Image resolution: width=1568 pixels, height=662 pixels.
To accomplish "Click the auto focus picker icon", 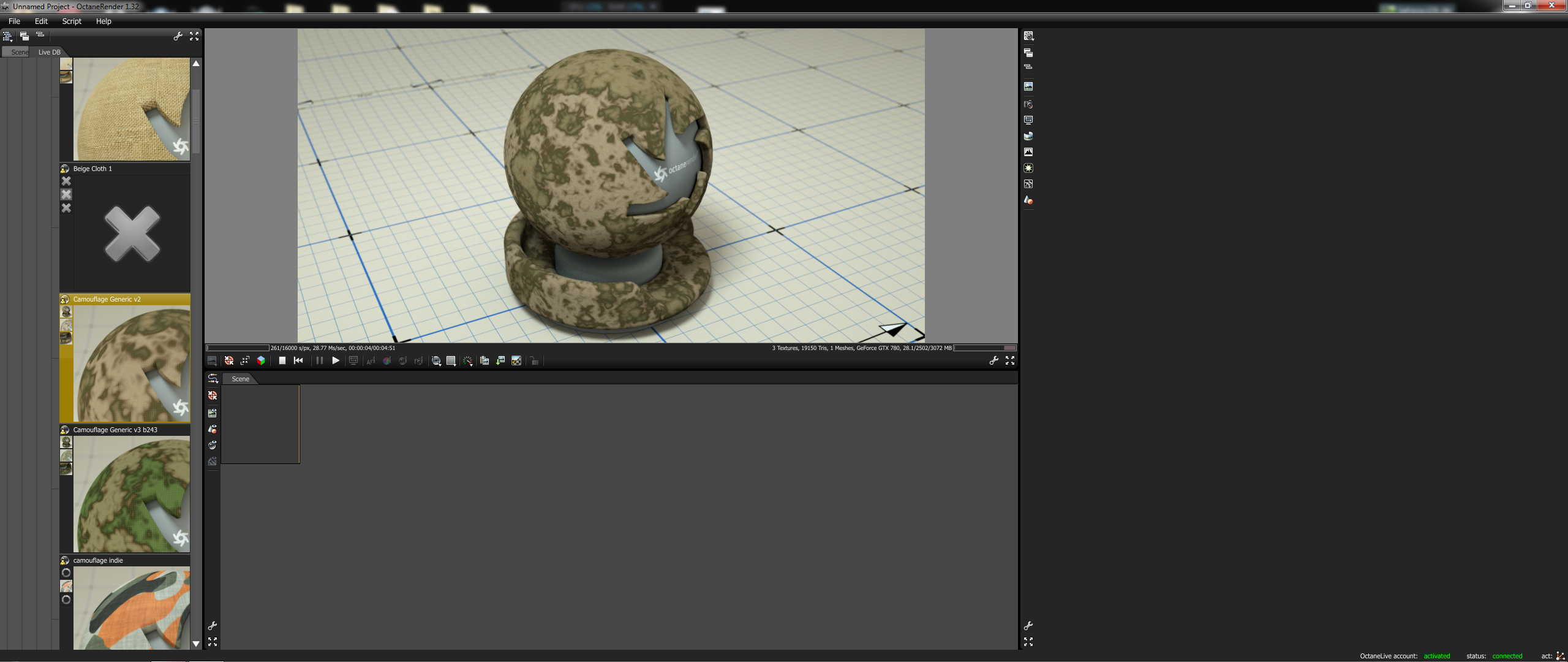I will 371,361.
